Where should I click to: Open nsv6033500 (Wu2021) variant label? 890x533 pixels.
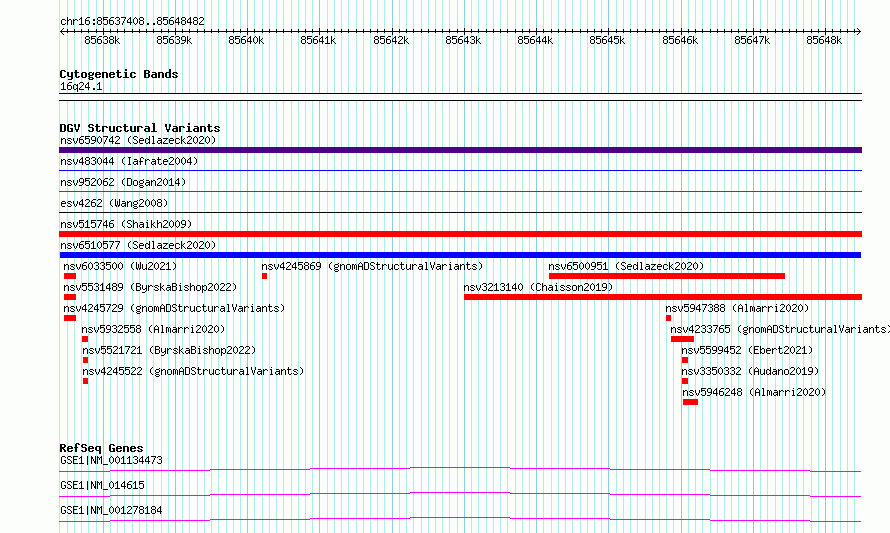click(x=120, y=266)
